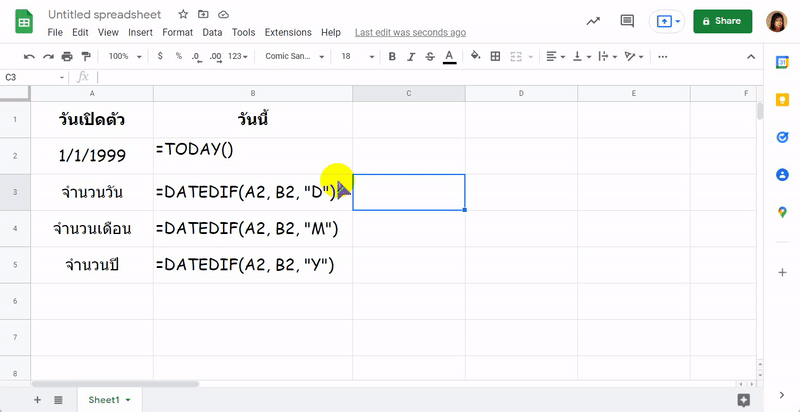Open text rotation dropdown
This screenshot has width=800, height=412.
pyautogui.click(x=634, y=57)
